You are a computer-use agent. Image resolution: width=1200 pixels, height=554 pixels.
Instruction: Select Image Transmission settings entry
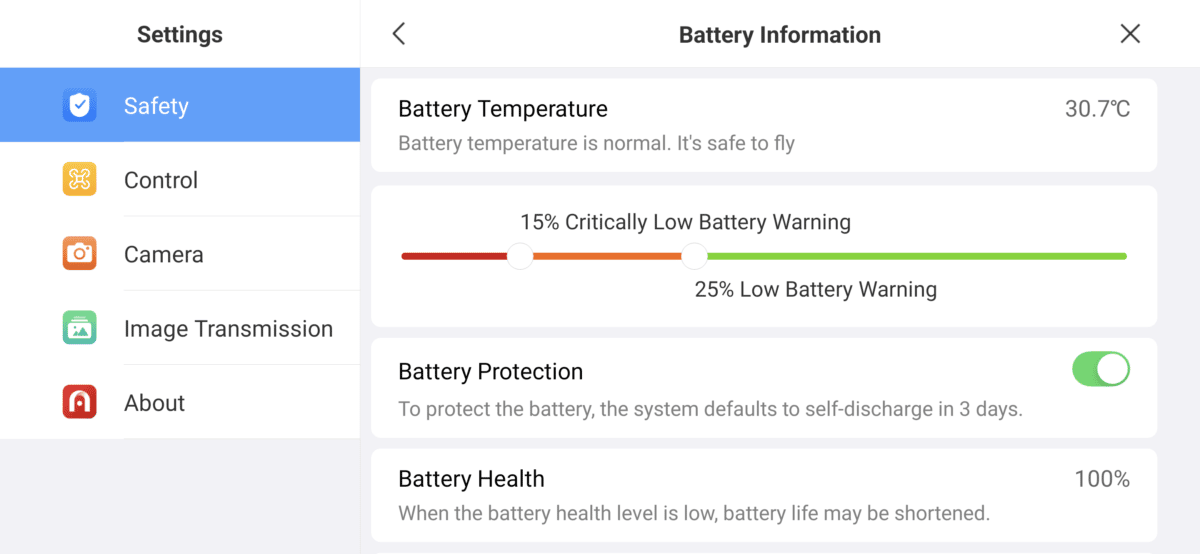coord(180,328)
